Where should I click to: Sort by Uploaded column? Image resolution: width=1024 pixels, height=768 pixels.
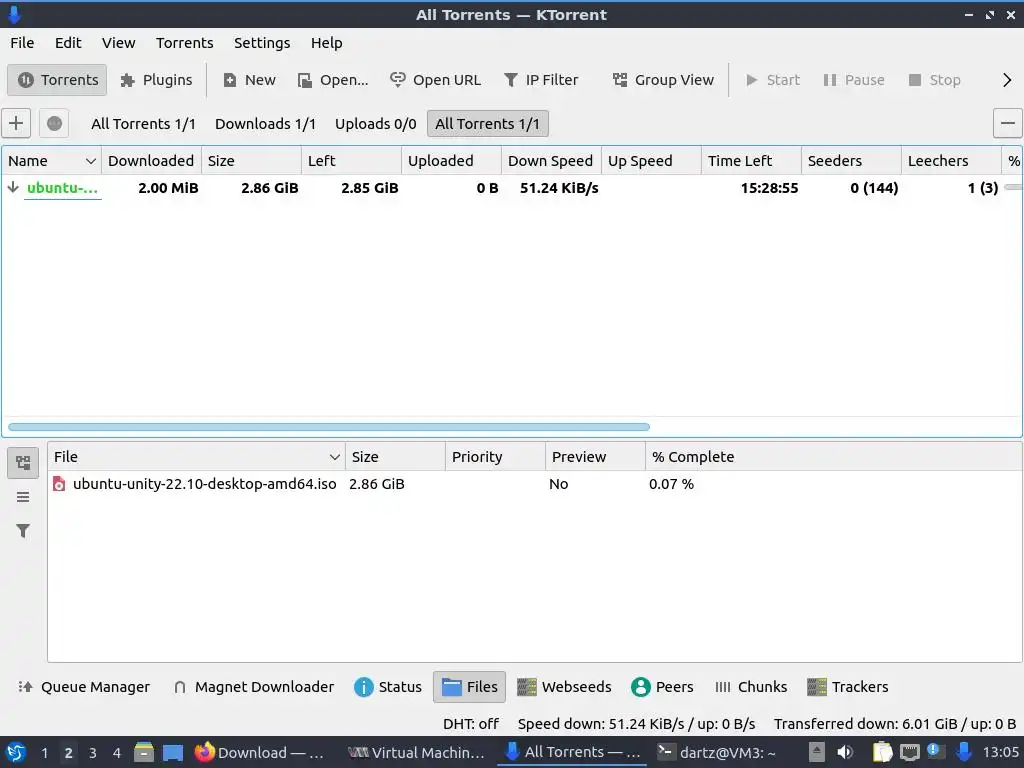point(451,161)
